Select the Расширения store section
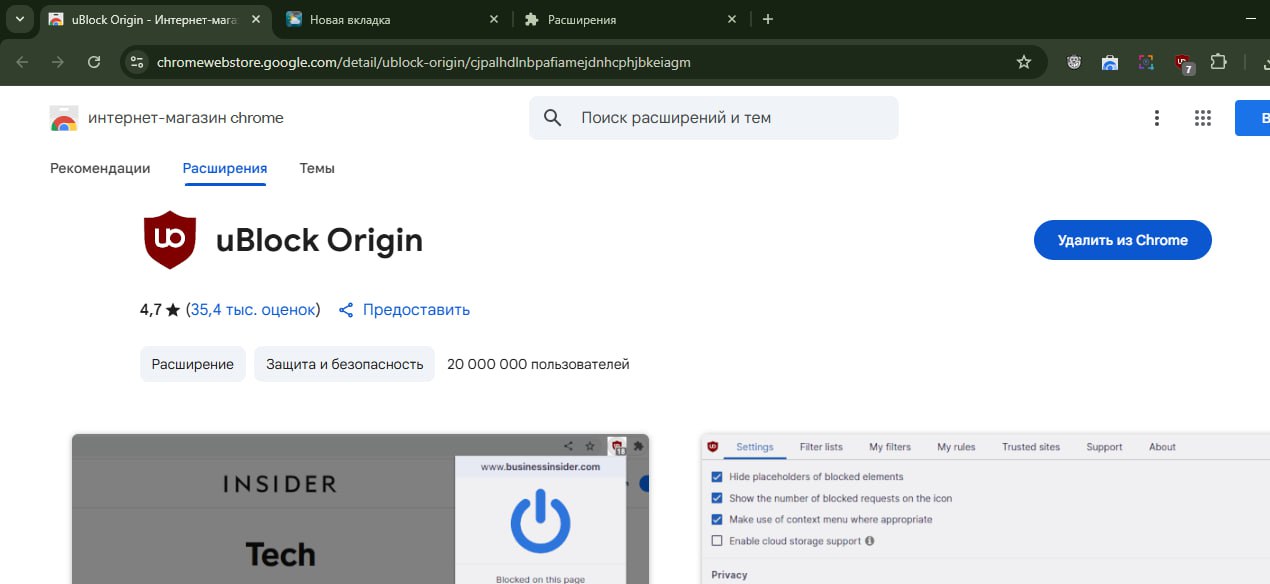Viewport: 1270px width, 584px height. [225, 168]
